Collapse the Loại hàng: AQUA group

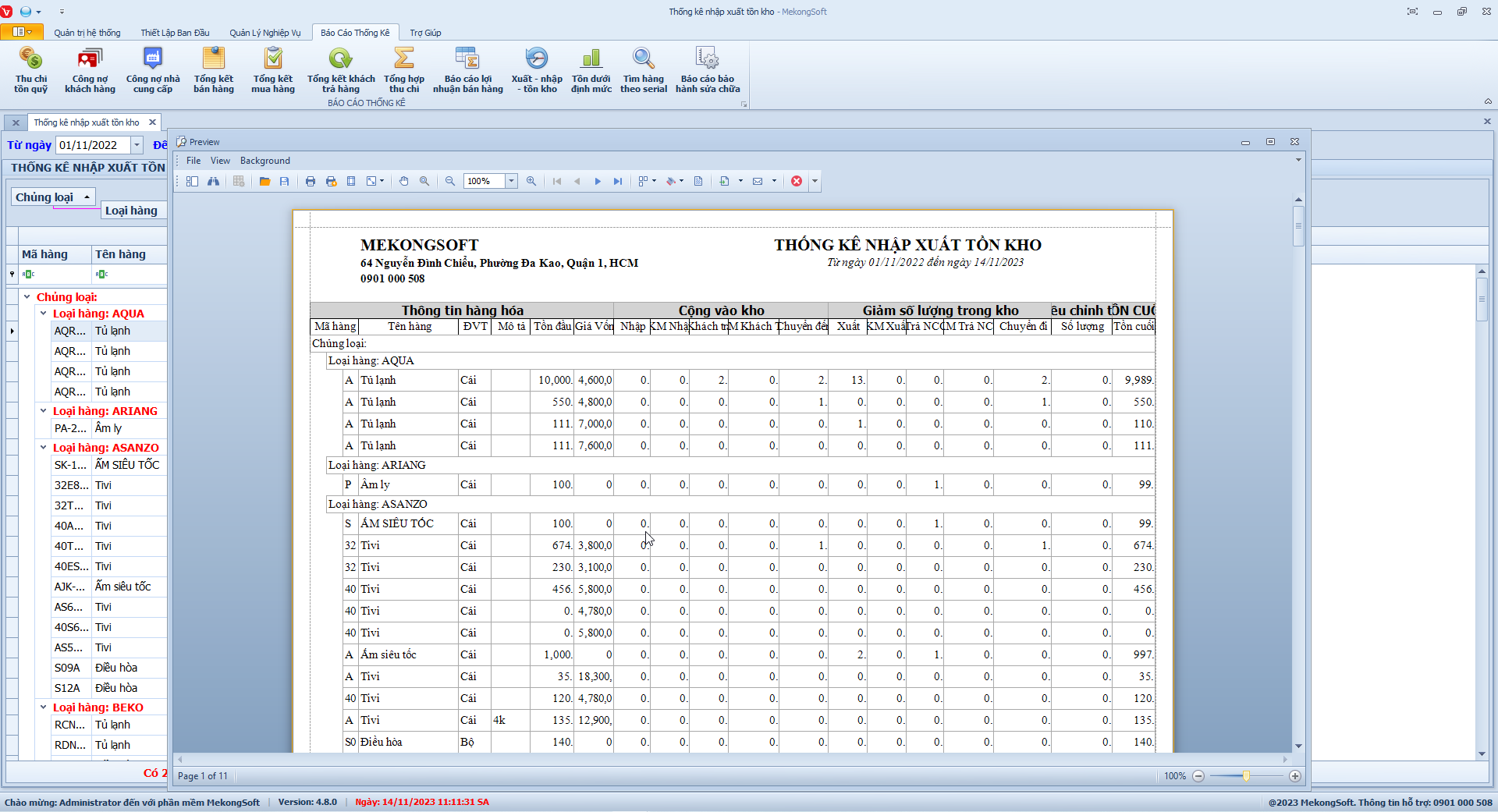point(44,314)
